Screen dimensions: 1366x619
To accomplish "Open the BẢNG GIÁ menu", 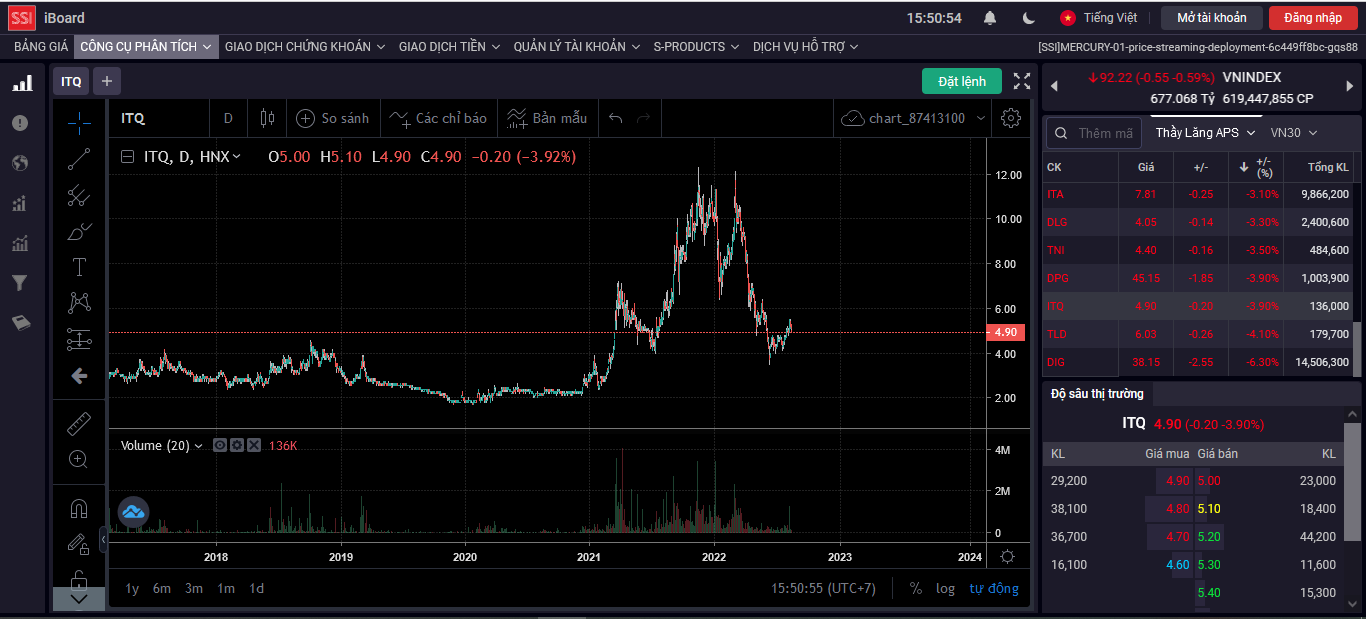I will [x=41, y=46].
